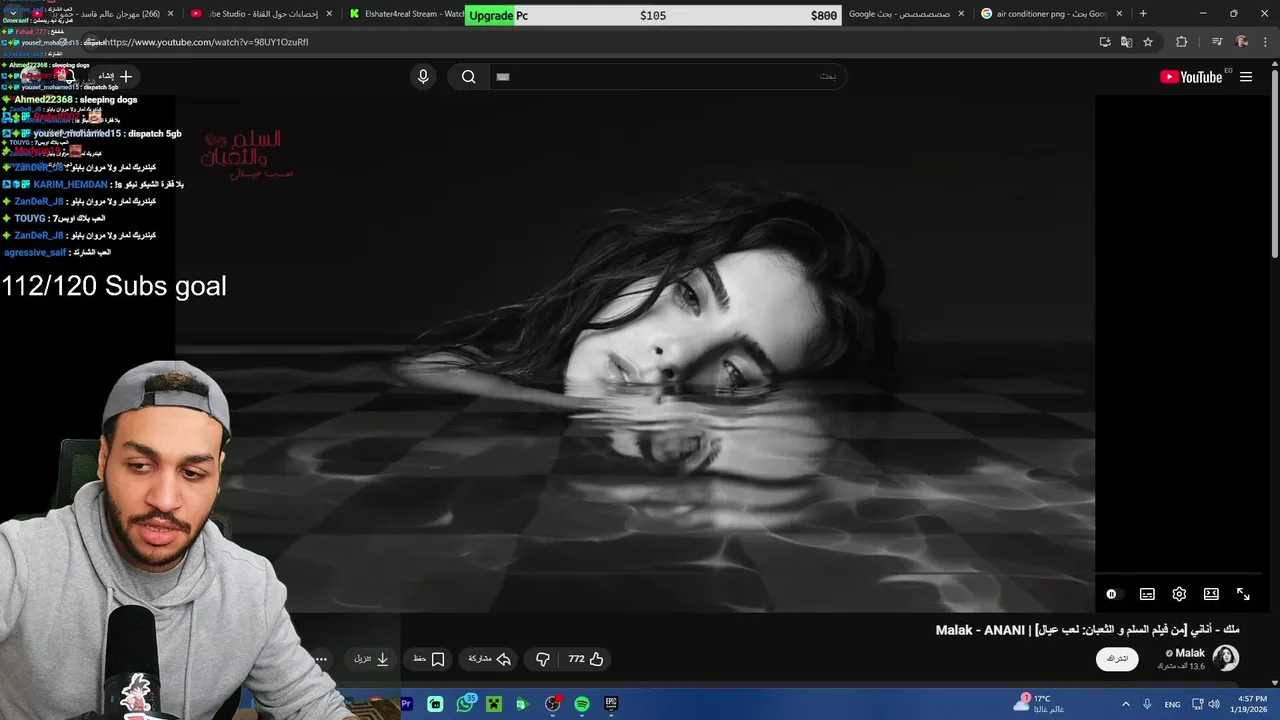Viewport: 1280px width, 720px height.
Task: Open the YouTube hamburger guide menu
Action: 1246,77
